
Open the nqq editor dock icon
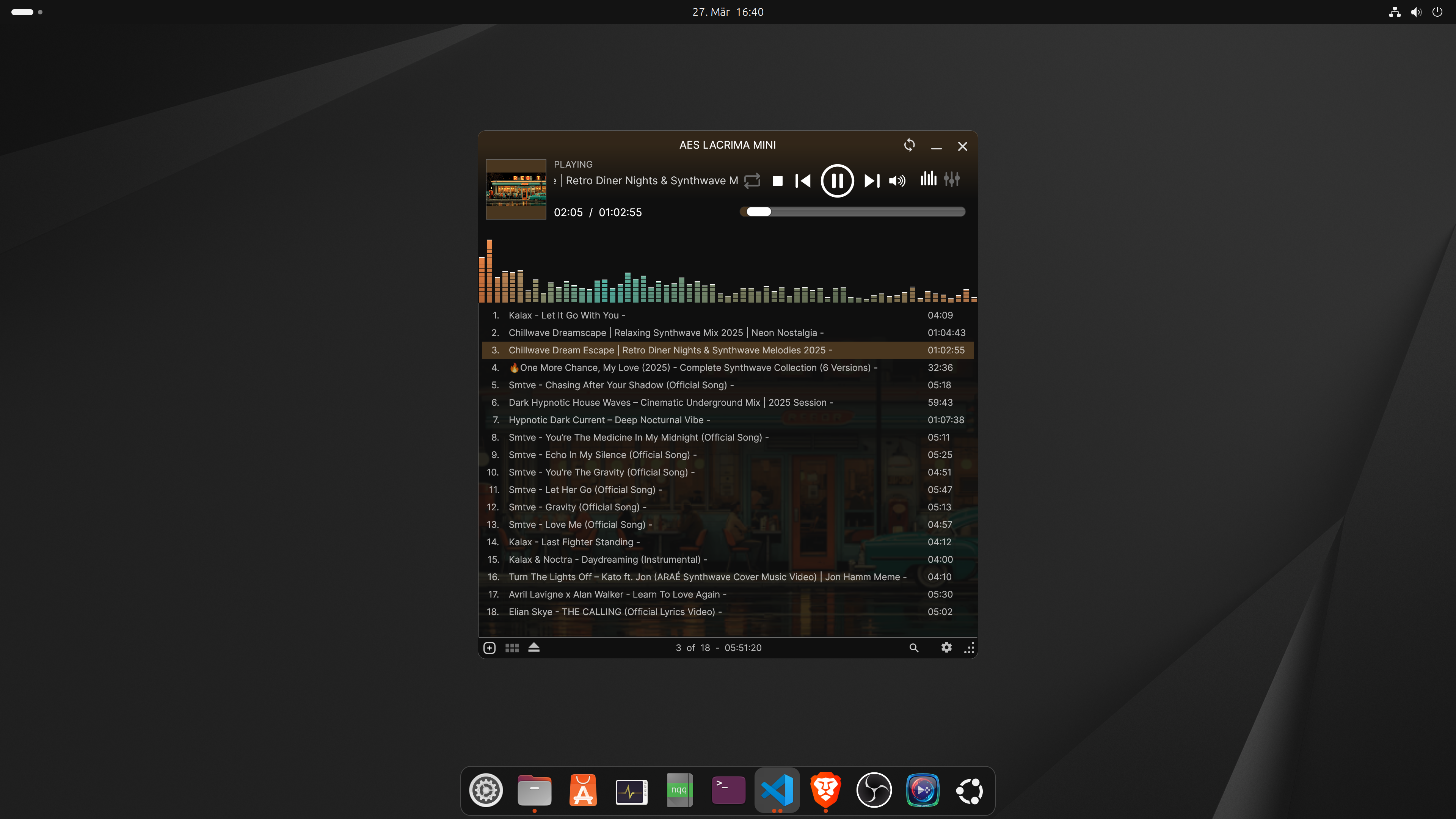pyautogui.click(x=679, y=790)
